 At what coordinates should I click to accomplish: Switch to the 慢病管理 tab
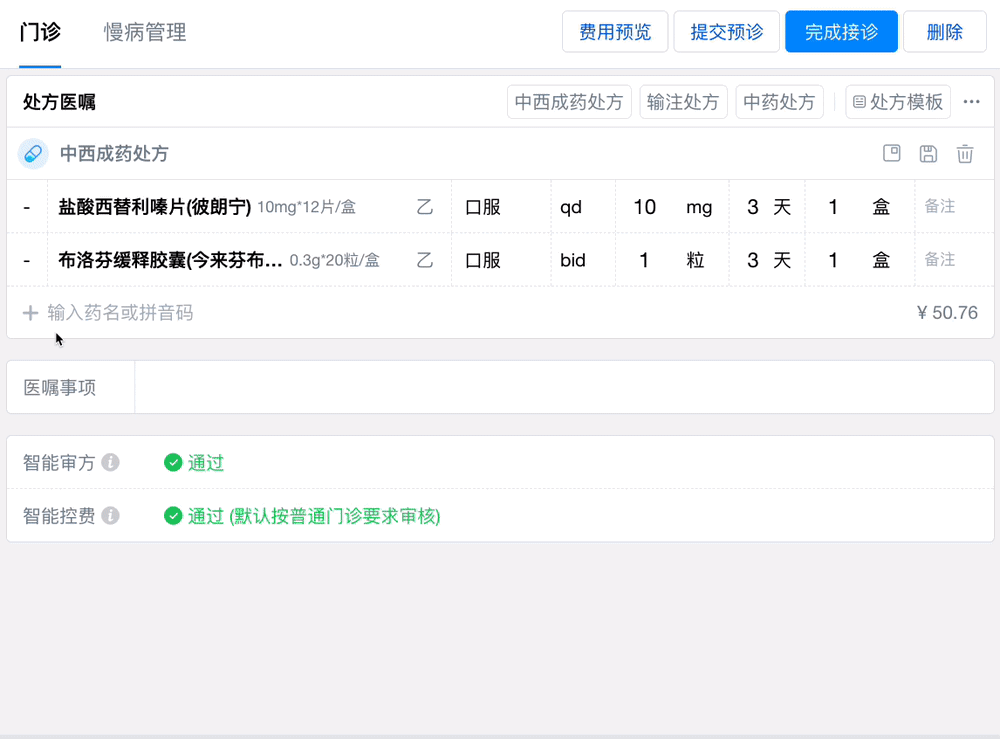(x=145, y=32)
